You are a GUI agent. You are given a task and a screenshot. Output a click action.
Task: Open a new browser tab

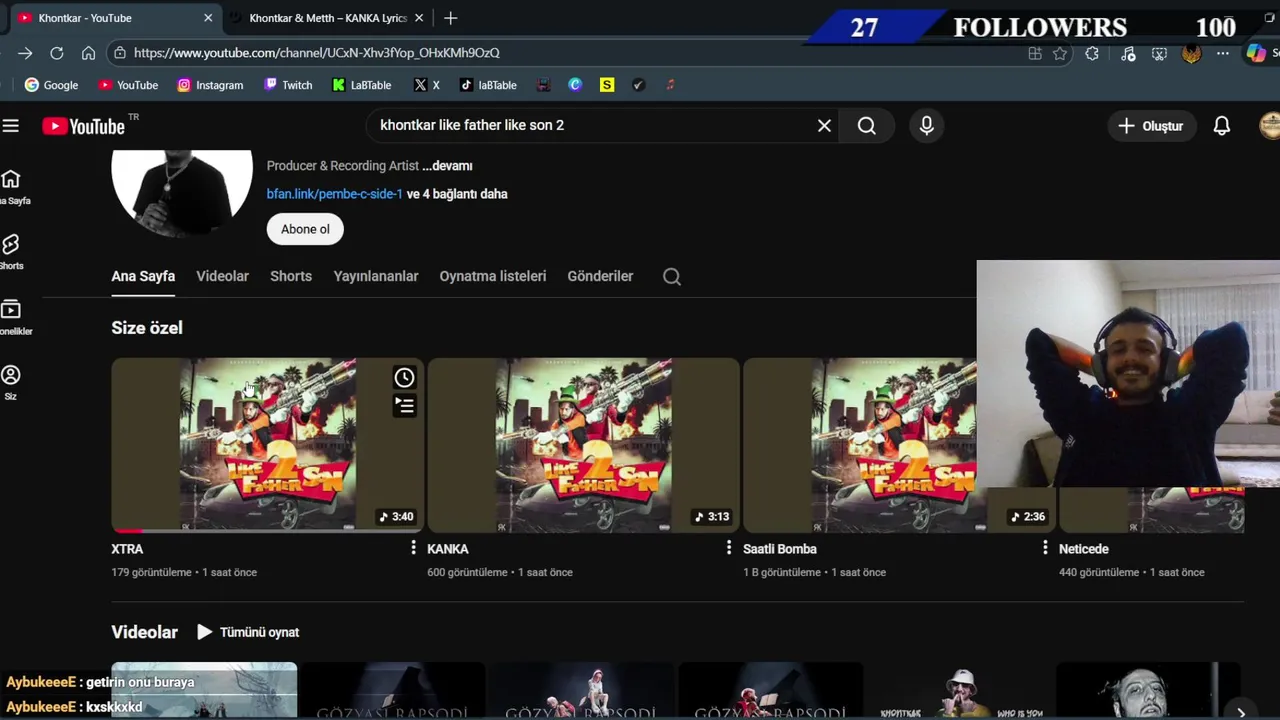[x=451, y=18]
